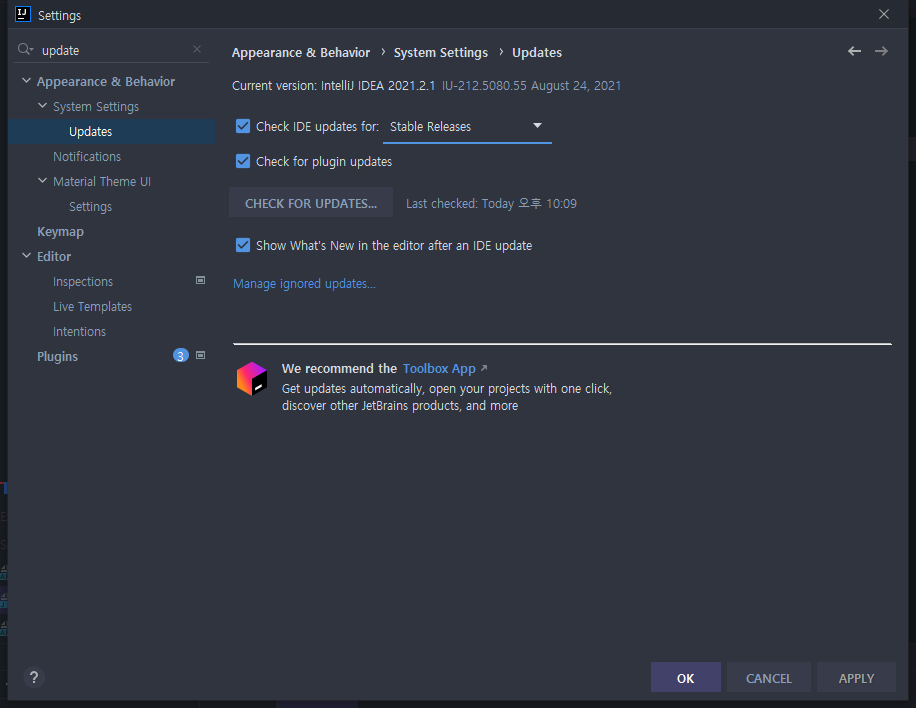Uncheck Check IDE updates for checkbox
This screenshot has height=708, width=916.
pyautogui.click(x=243, y=126)
